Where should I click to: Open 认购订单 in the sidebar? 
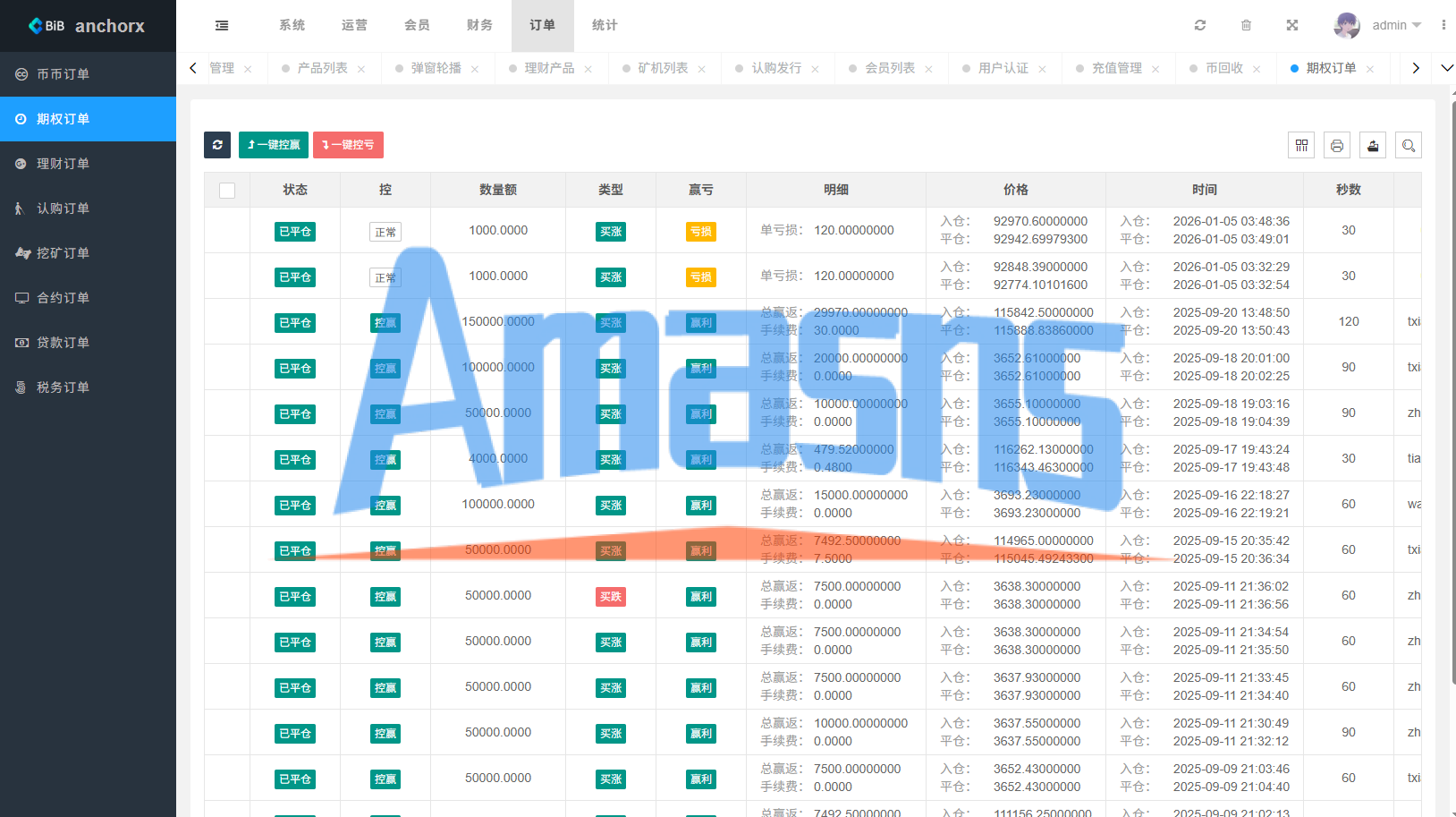tap(88, 209)
